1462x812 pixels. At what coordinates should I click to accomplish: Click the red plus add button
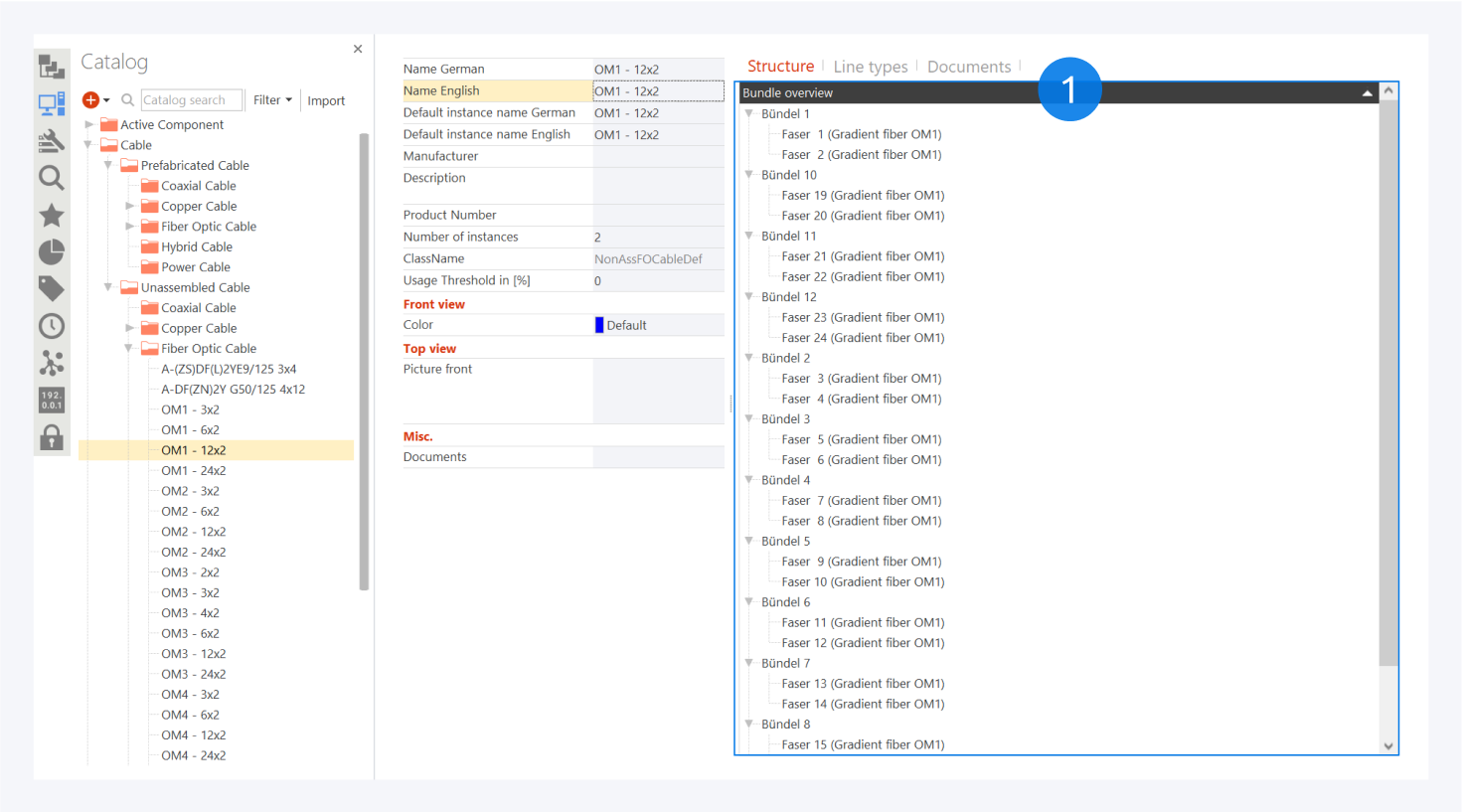point(90,100)
